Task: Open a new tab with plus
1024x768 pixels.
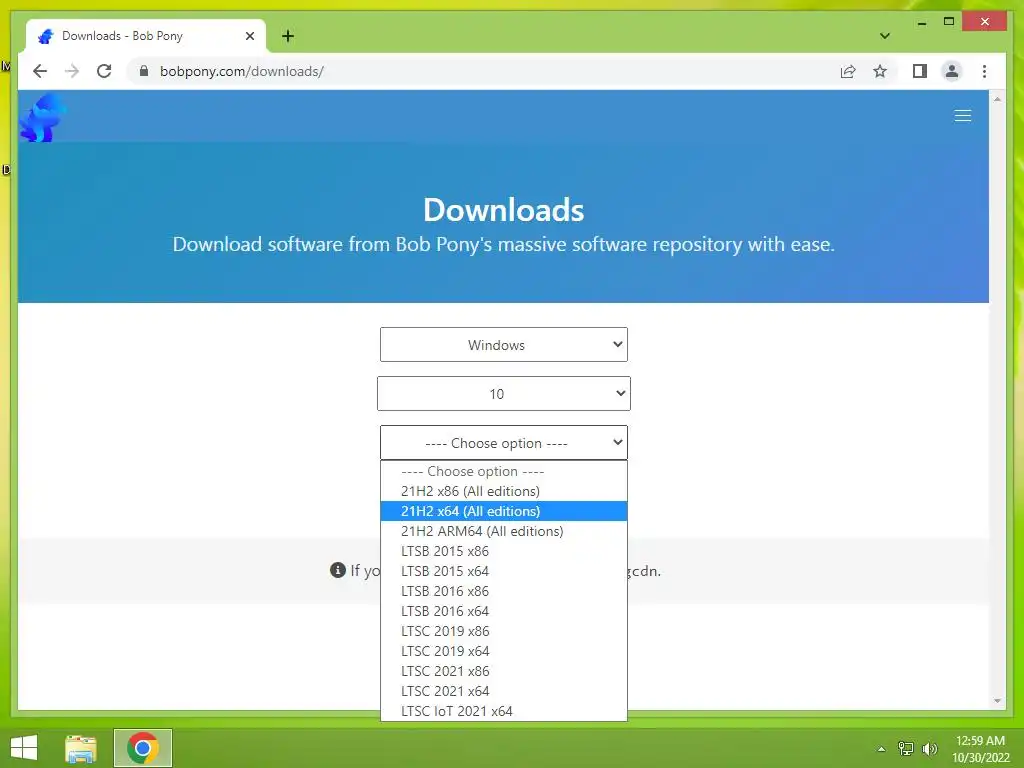Action: tap(288, 36)
